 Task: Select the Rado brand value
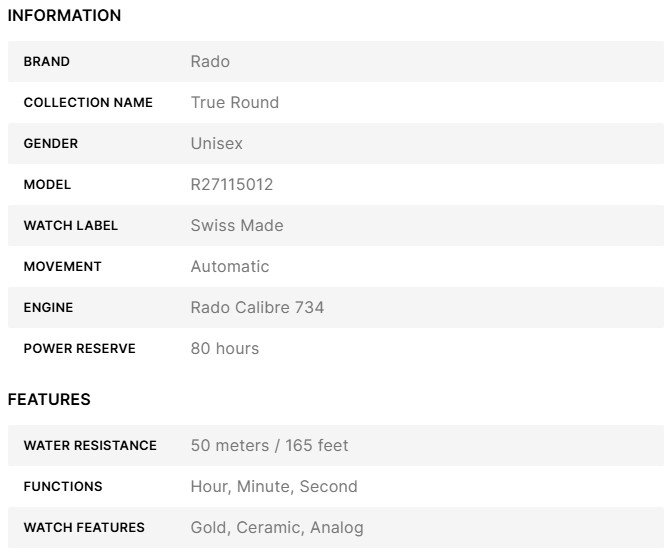tap(210, 62)
